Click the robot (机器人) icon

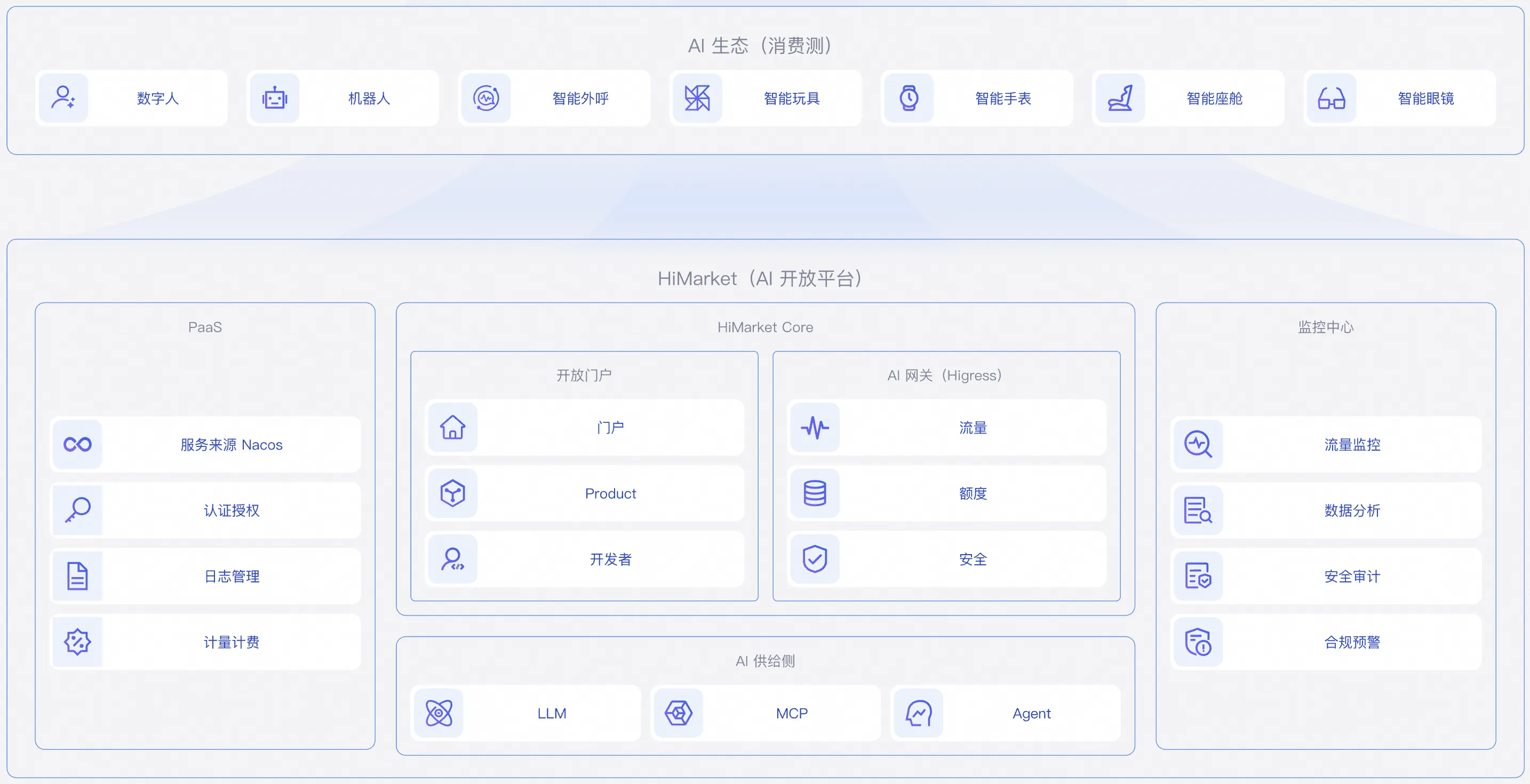[x=274, y=98]
